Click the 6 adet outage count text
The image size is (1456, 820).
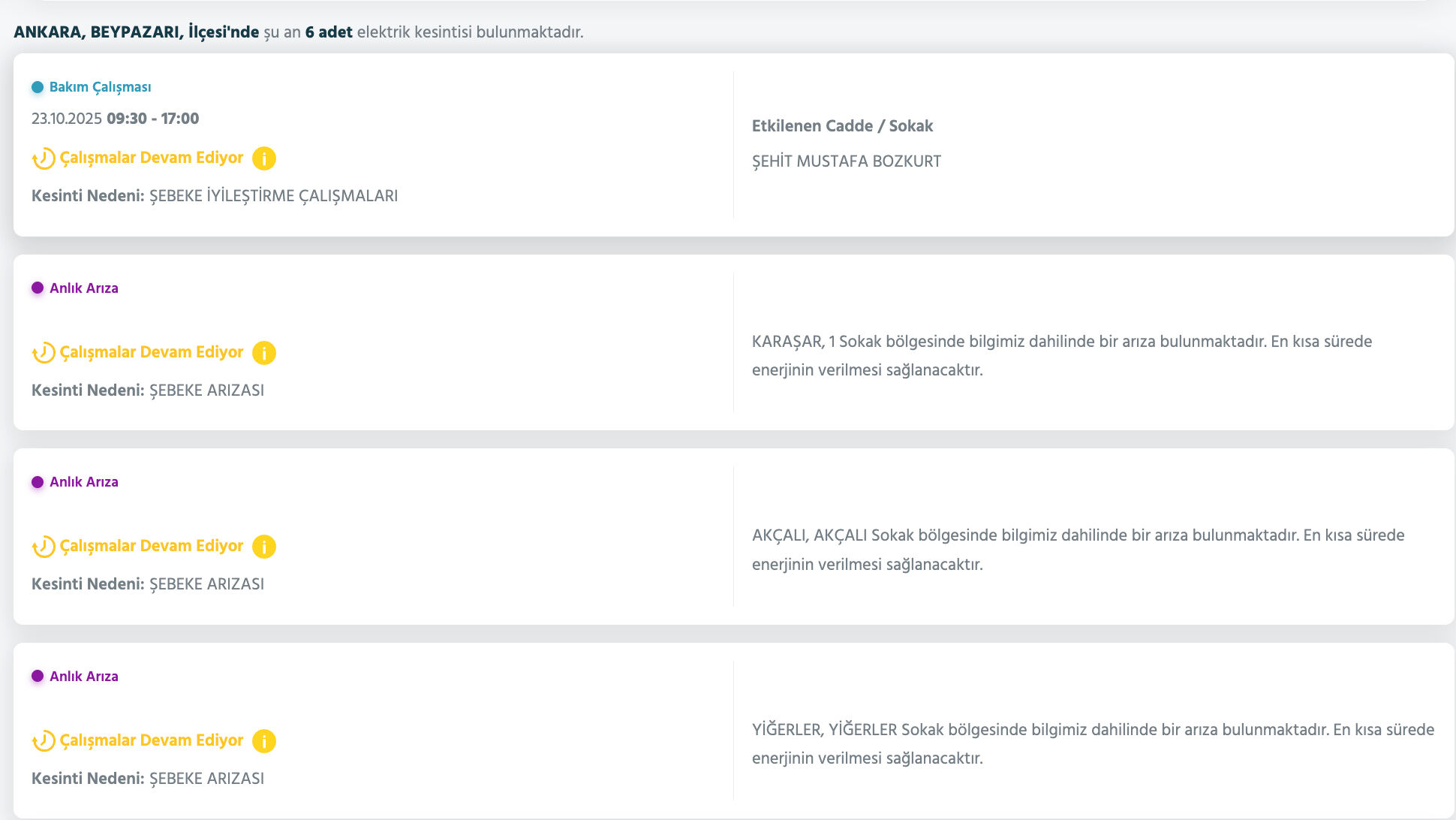[x=329, y=32]
